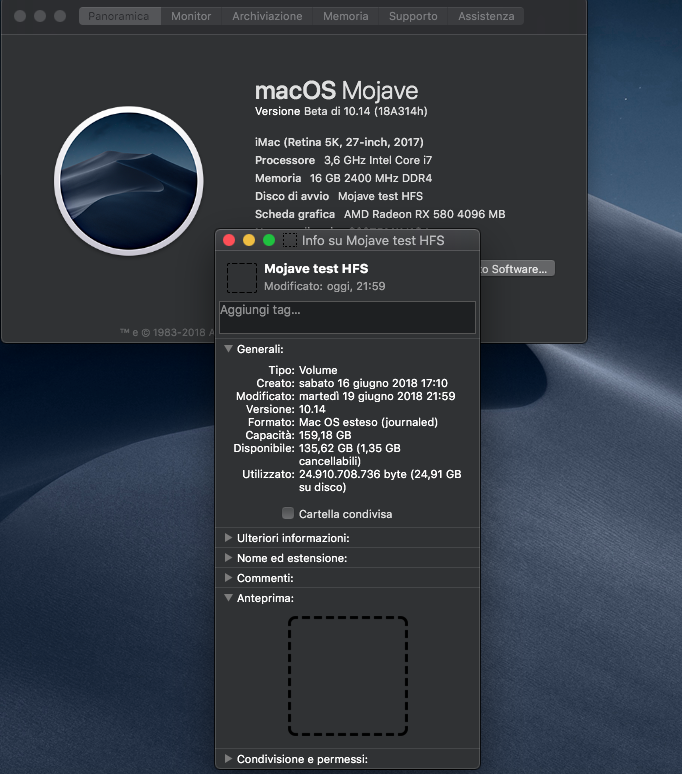Click the macOS Mojave dune logo
Image resolution: width=682 pixels, height=774 pixels.
(129, 181)
